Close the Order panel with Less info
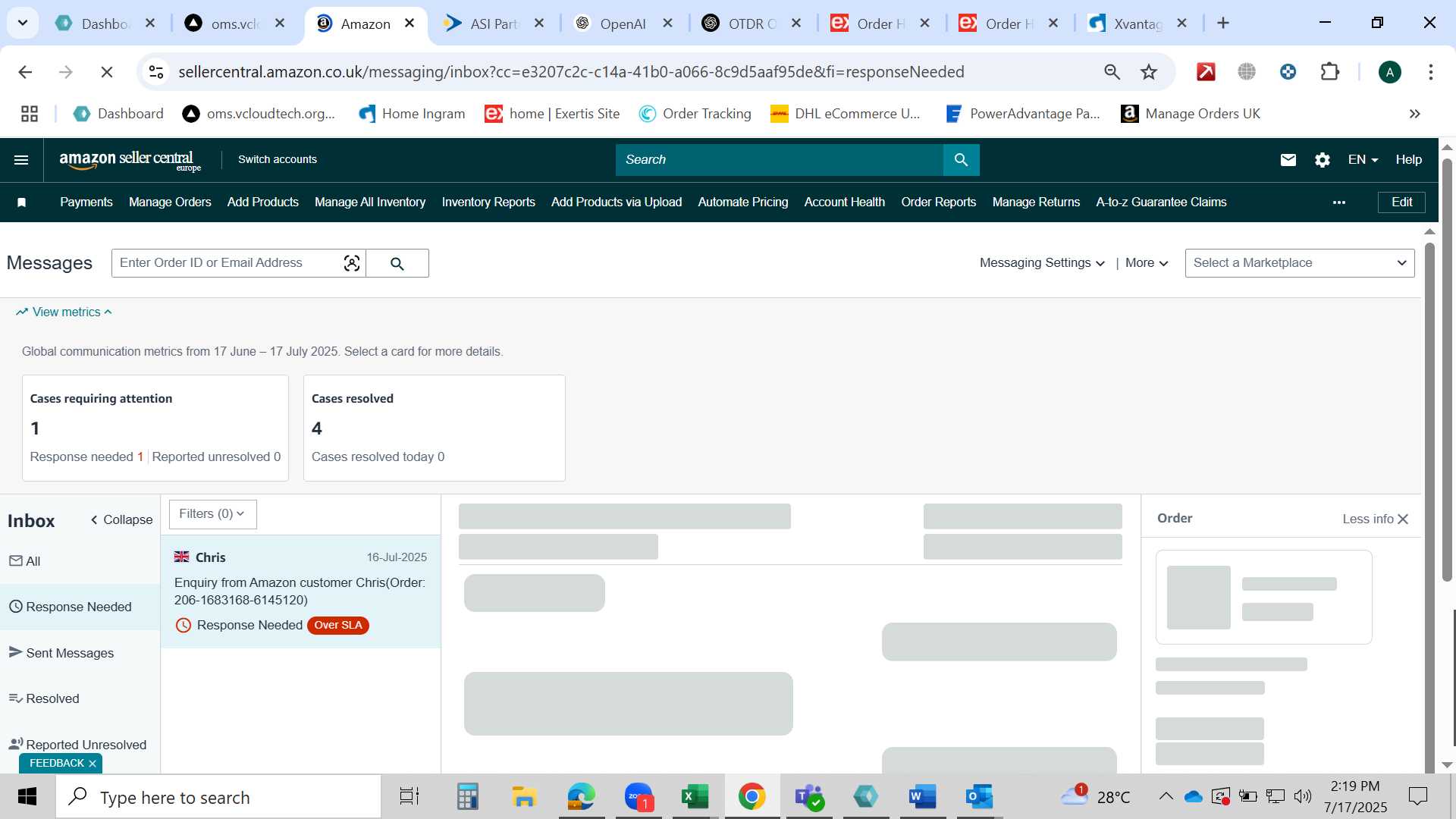The height and width of the screenshot is (819, 1456). click(x=1375, y=519)
